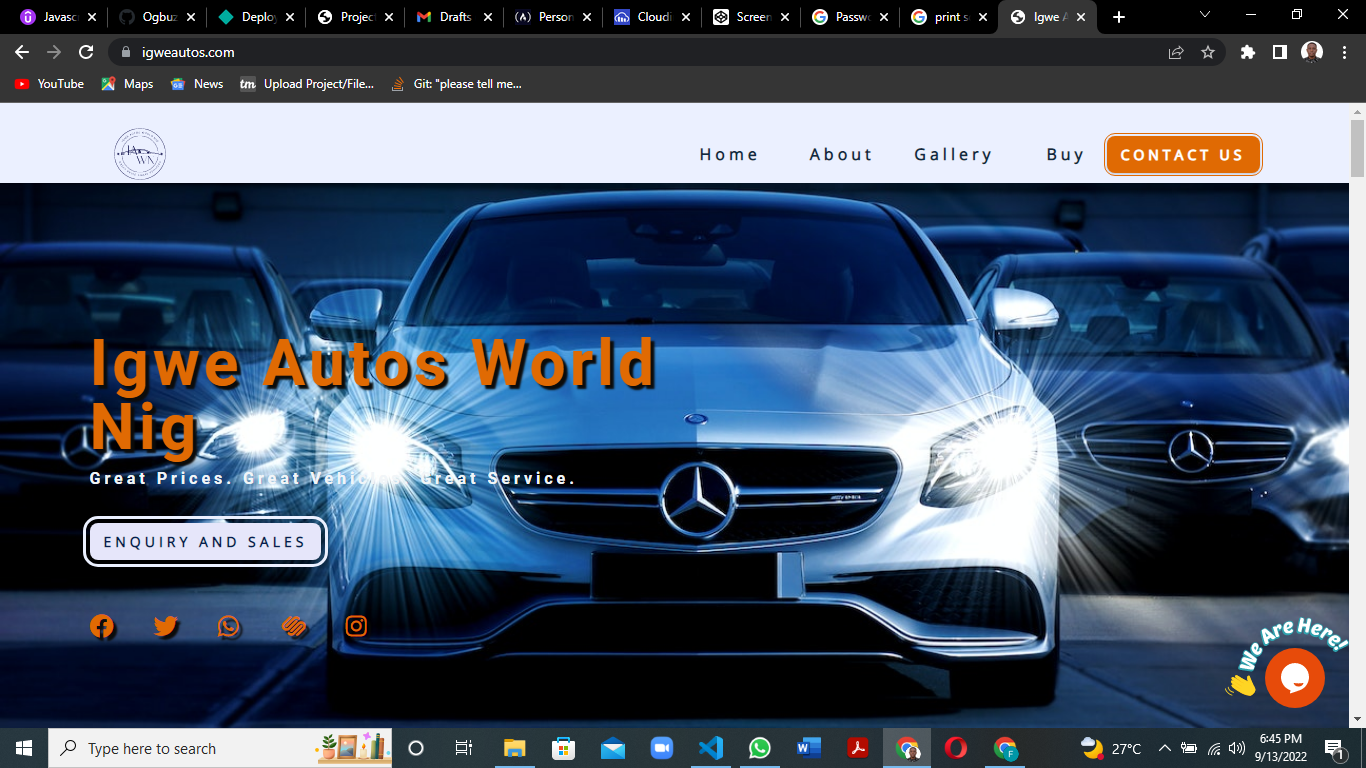Viewport: 1366px width, 768px height.
Task: Open Task View on the taskbar
Action: click(x=464, y=748)
